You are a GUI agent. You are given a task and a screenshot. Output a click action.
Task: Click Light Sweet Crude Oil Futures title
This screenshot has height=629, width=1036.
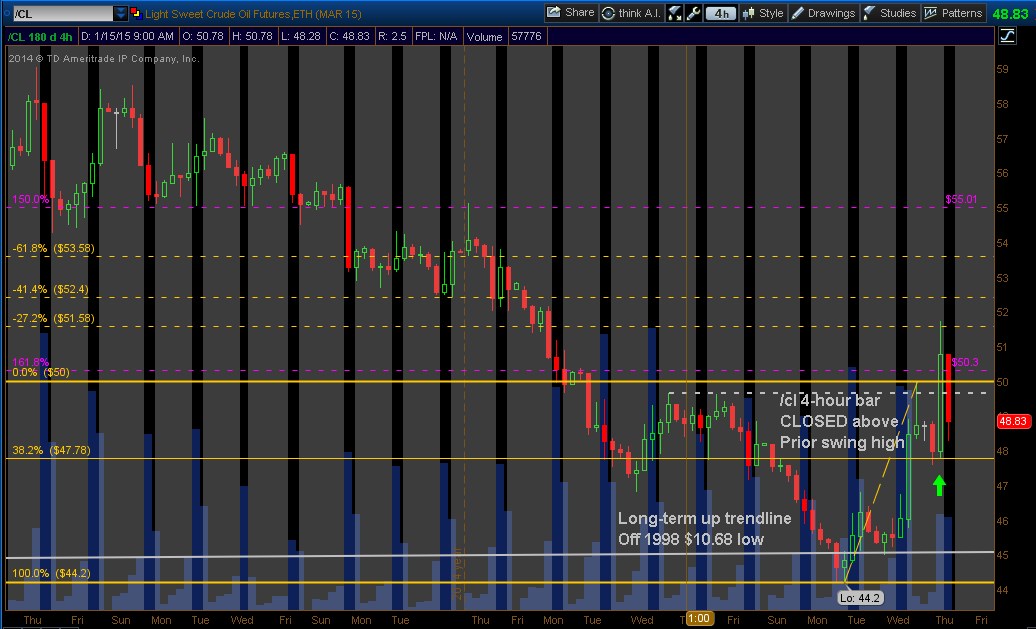(253, 13)
